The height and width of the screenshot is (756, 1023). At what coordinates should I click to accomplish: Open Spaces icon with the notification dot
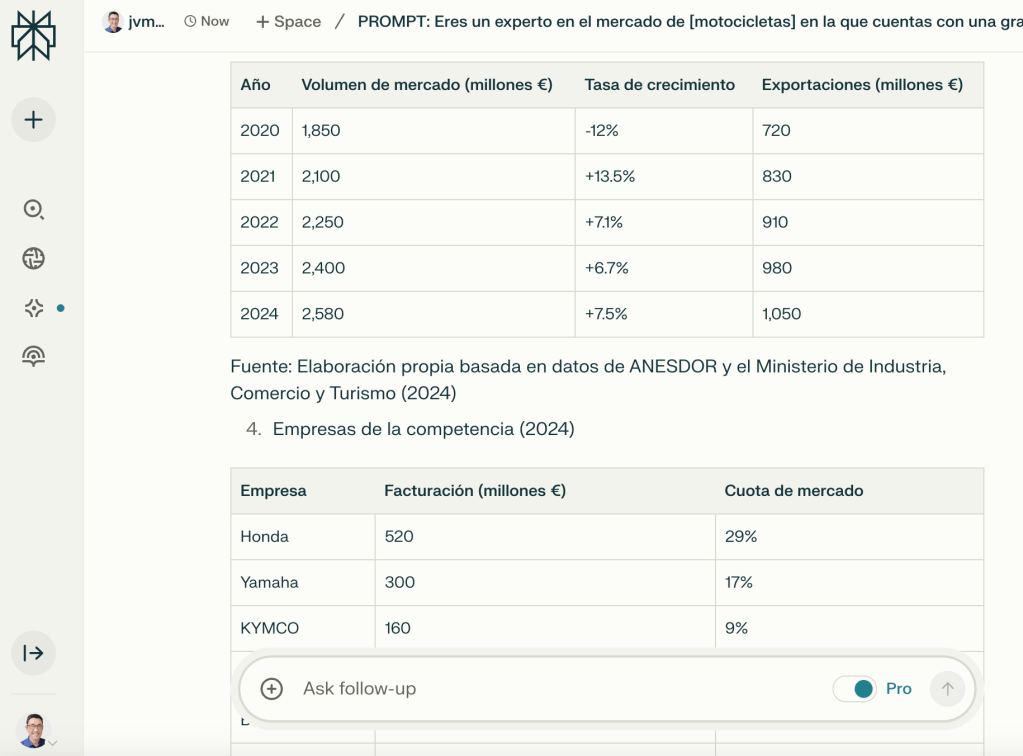33,309
